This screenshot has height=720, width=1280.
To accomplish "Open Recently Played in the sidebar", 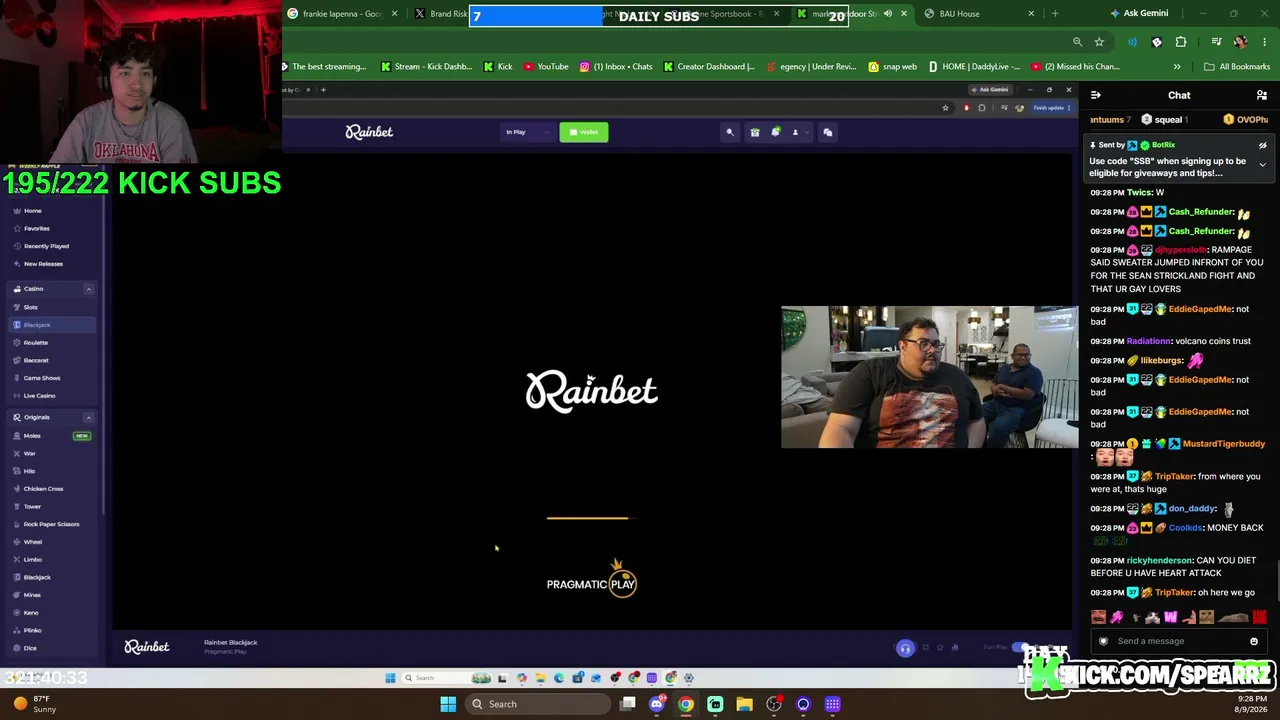I will (46, 246).
